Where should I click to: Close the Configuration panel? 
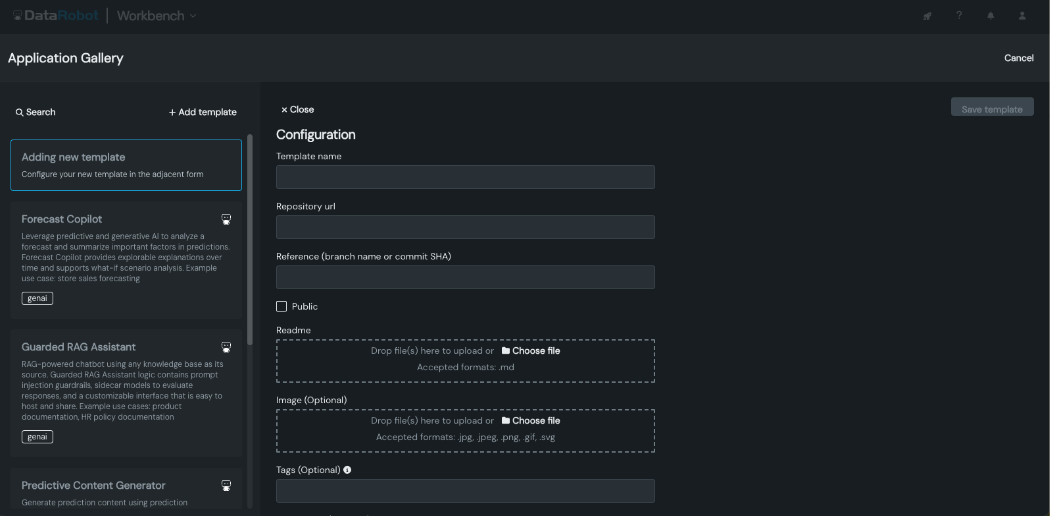[x=297, y=110]
